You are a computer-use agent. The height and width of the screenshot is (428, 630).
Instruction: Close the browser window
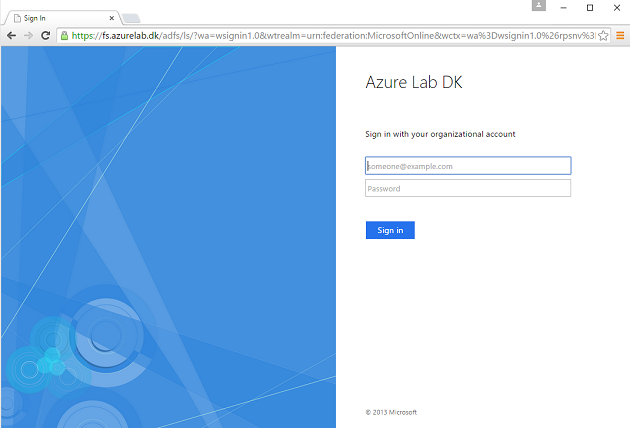pyautogui.click(x=617, y=8)
